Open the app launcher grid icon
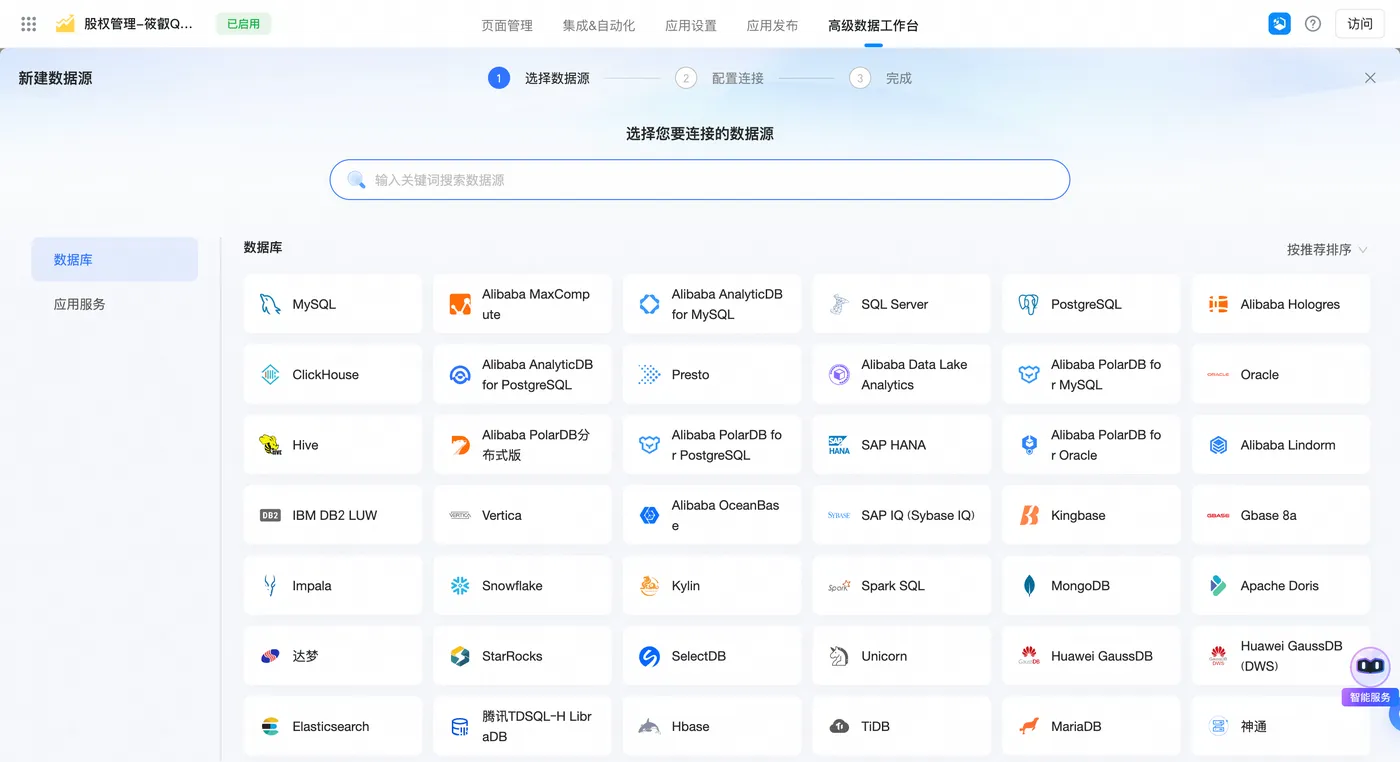The height and width of the screenshot is (762, 1400). [x=29, y=24]
